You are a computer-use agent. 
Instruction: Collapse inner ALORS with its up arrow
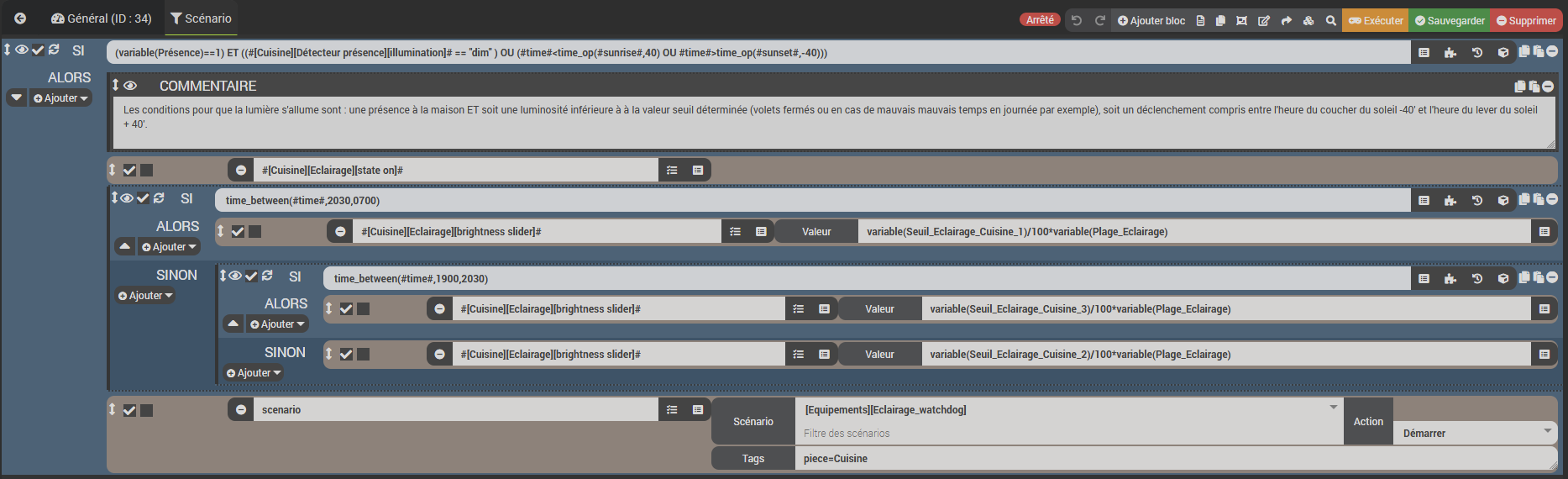(233, 324)
